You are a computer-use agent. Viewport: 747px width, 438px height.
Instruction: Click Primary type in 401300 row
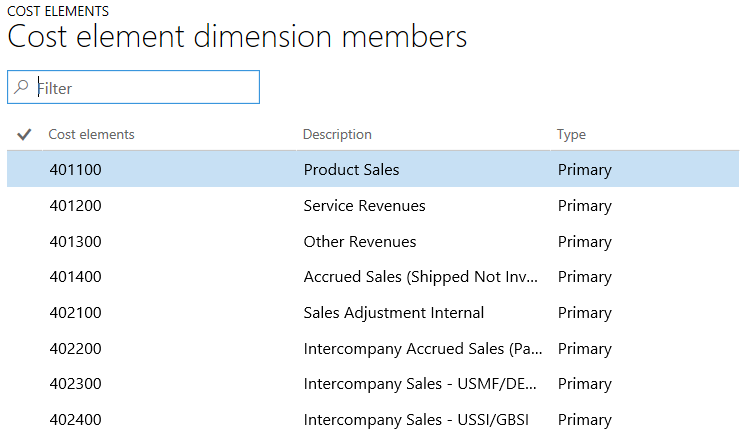(x=585, y=242)
